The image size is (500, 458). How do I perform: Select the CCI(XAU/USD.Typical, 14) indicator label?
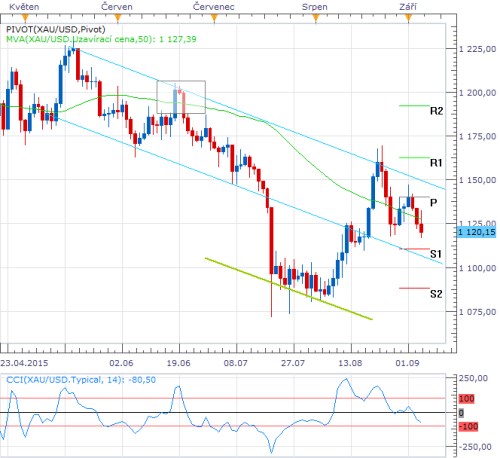click(81, 380)
